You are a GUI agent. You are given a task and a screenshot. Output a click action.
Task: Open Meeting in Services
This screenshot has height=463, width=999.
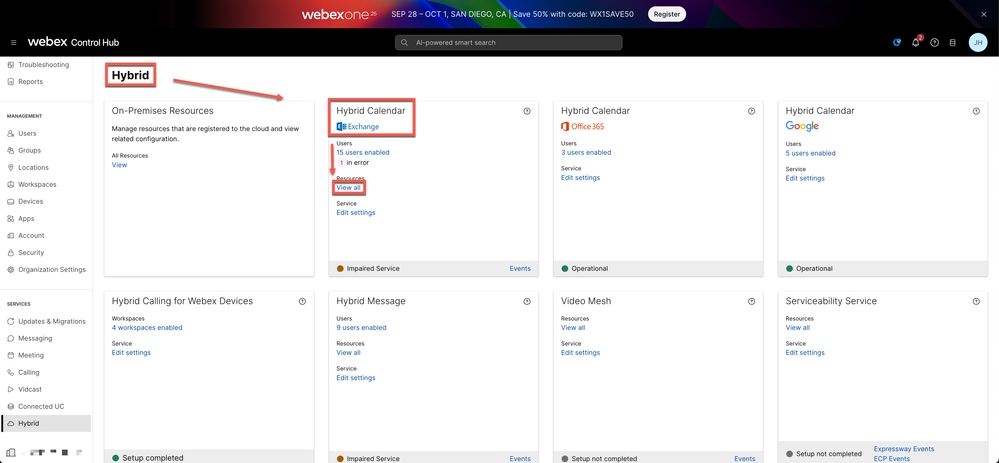pyautogui.click(x=31, y=355)
